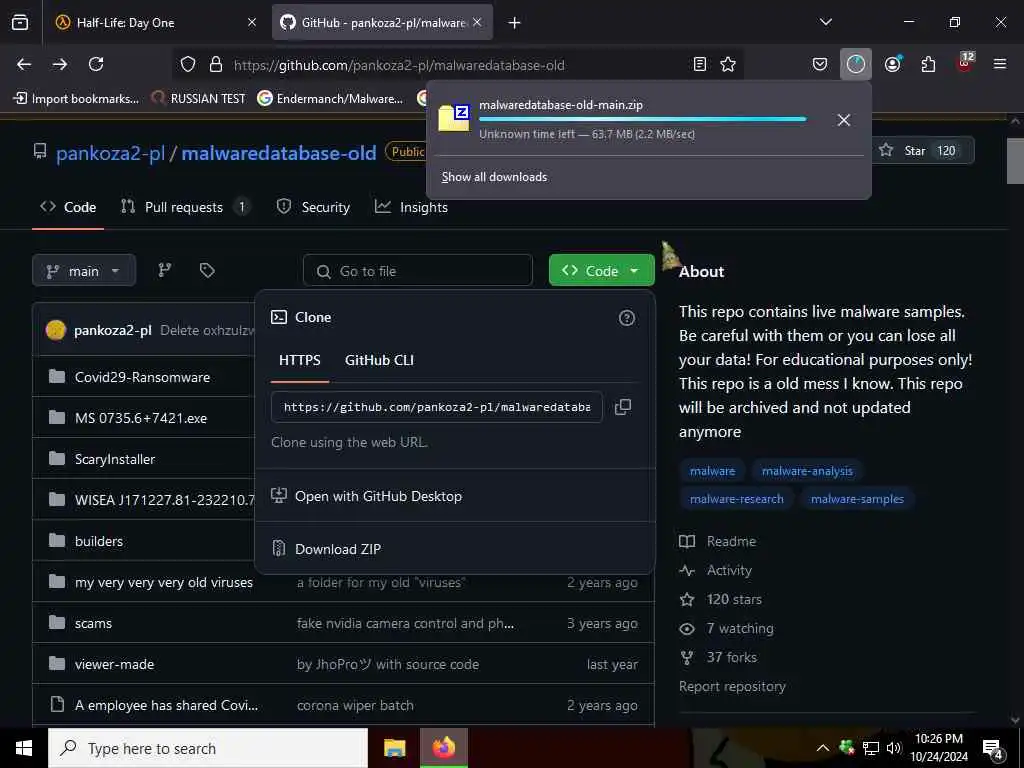Focus the Go to file search field
The image size is (1024, 768).
click(x=418, y=270)
